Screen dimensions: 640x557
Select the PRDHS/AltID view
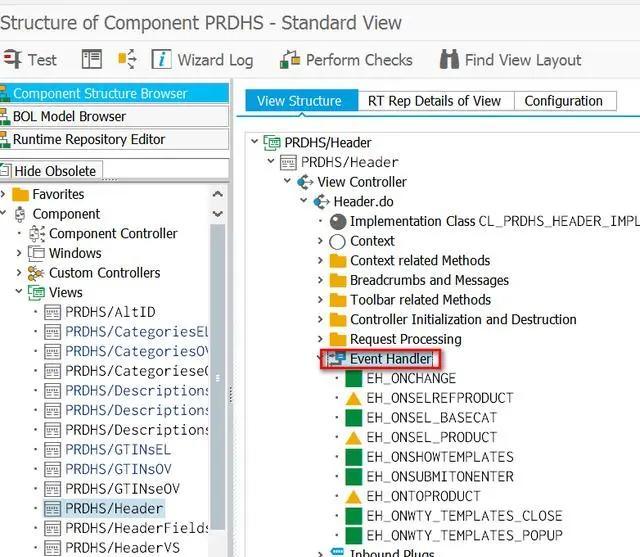[x=110, y=312]
